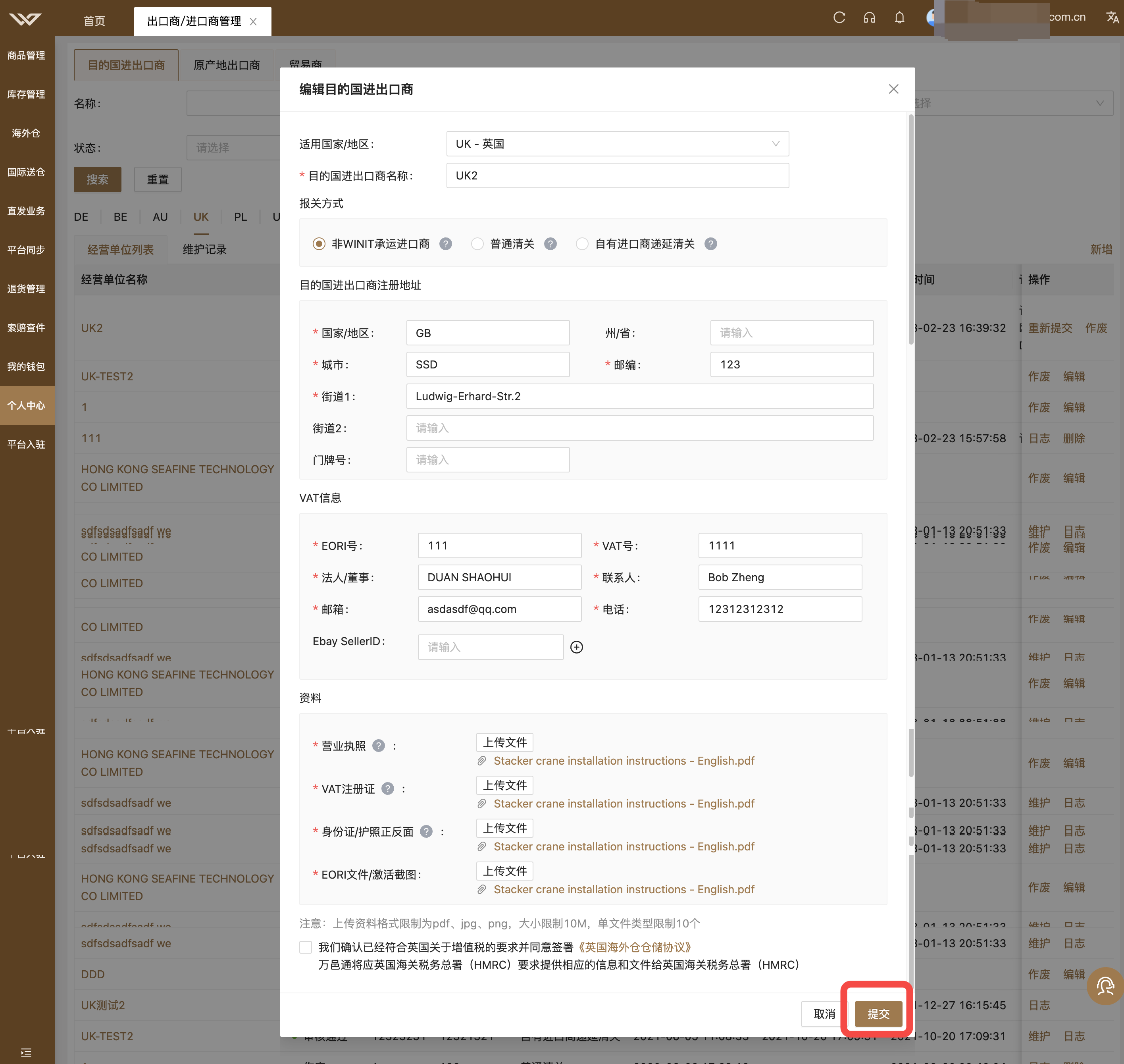Viewport: 1124px width, 1064px height.
Task: Focus the 目的国进出口商名称 field with UK2
Action: (618, 176)
